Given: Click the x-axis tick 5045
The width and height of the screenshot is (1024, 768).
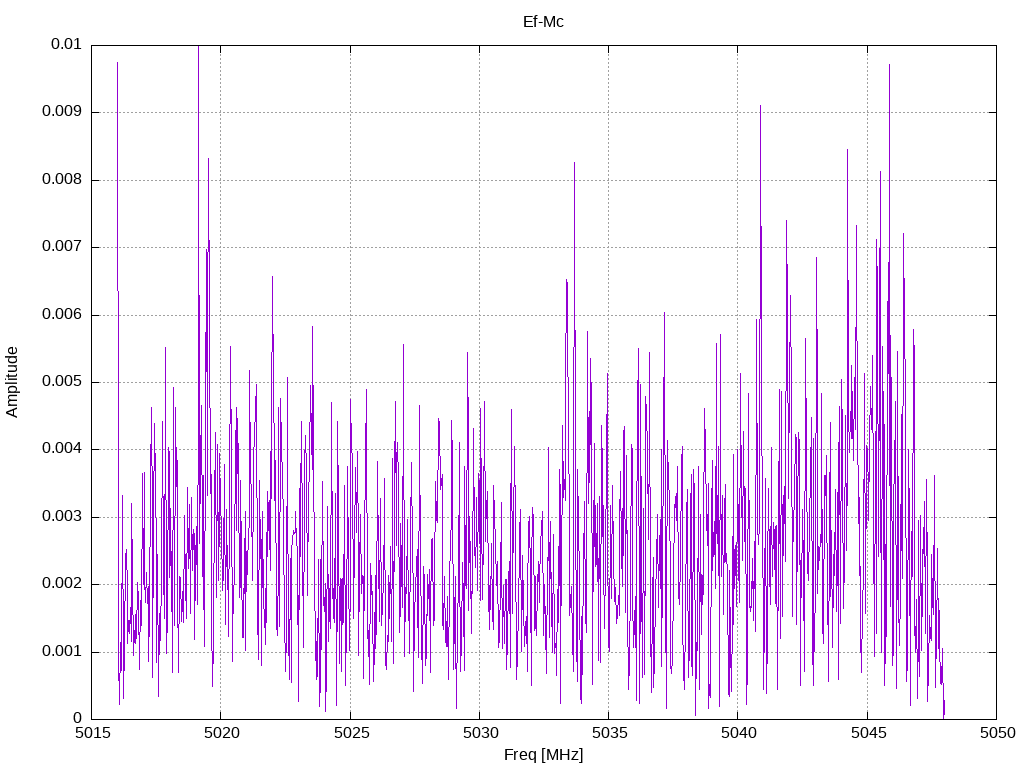Looking at the screenshot, I should point(869,733).
